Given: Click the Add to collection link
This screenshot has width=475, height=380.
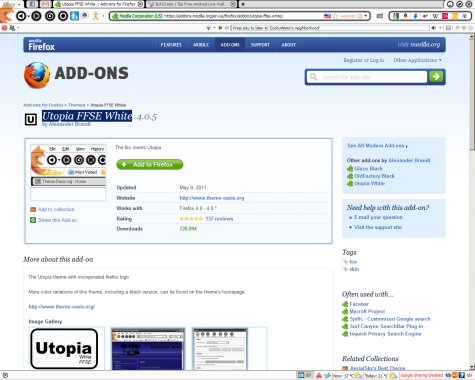Looking at the screenshot, I should tap(56, 209).
